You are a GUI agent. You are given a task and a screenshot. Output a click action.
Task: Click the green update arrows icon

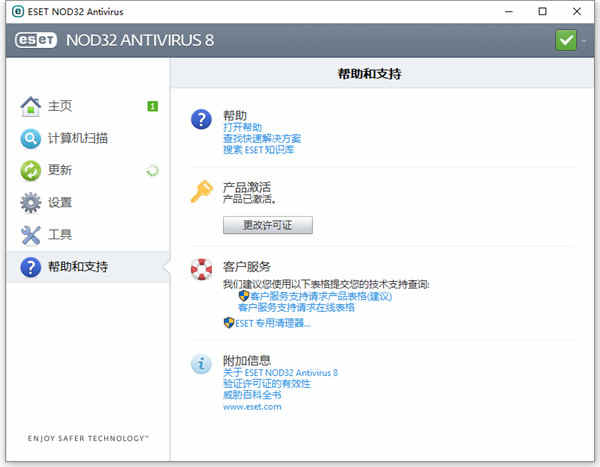pos(31,171)
